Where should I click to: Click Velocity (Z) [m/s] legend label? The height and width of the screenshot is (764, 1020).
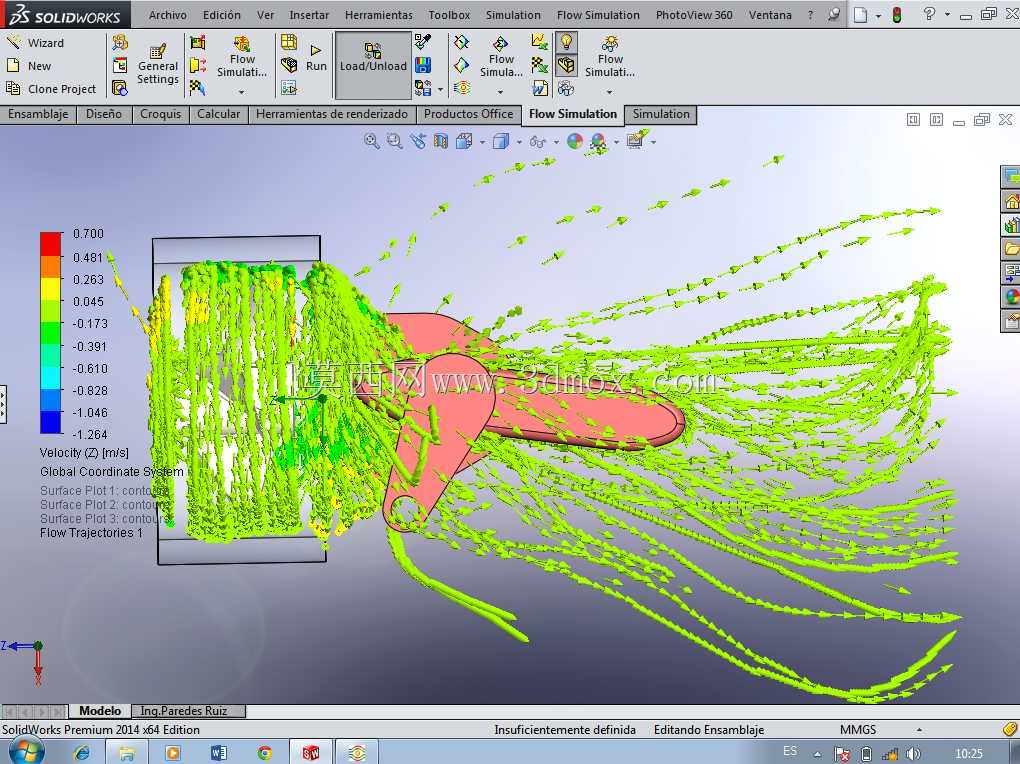84,452
